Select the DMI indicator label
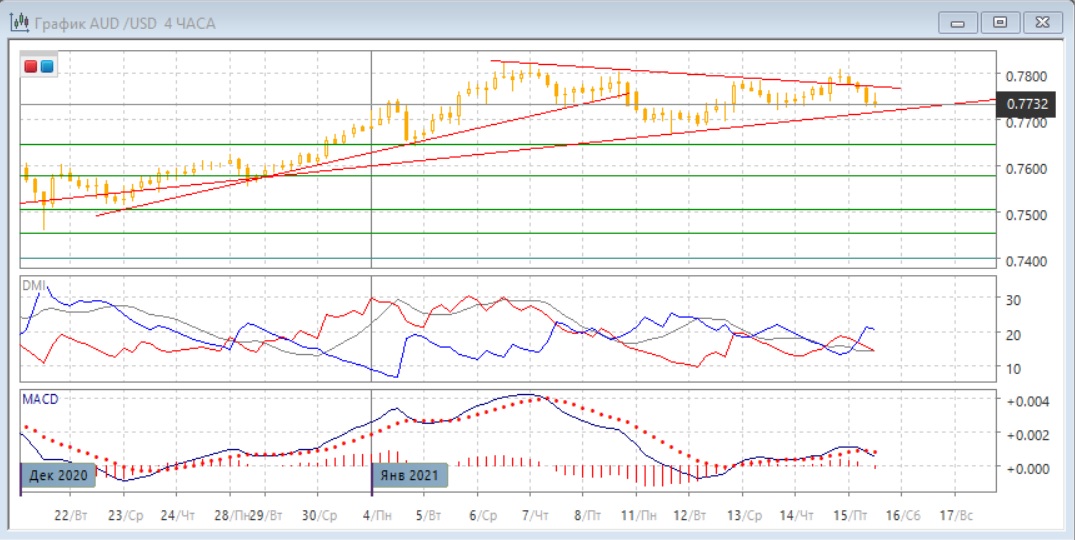The image size is (1075, 540). click(33, 285)
